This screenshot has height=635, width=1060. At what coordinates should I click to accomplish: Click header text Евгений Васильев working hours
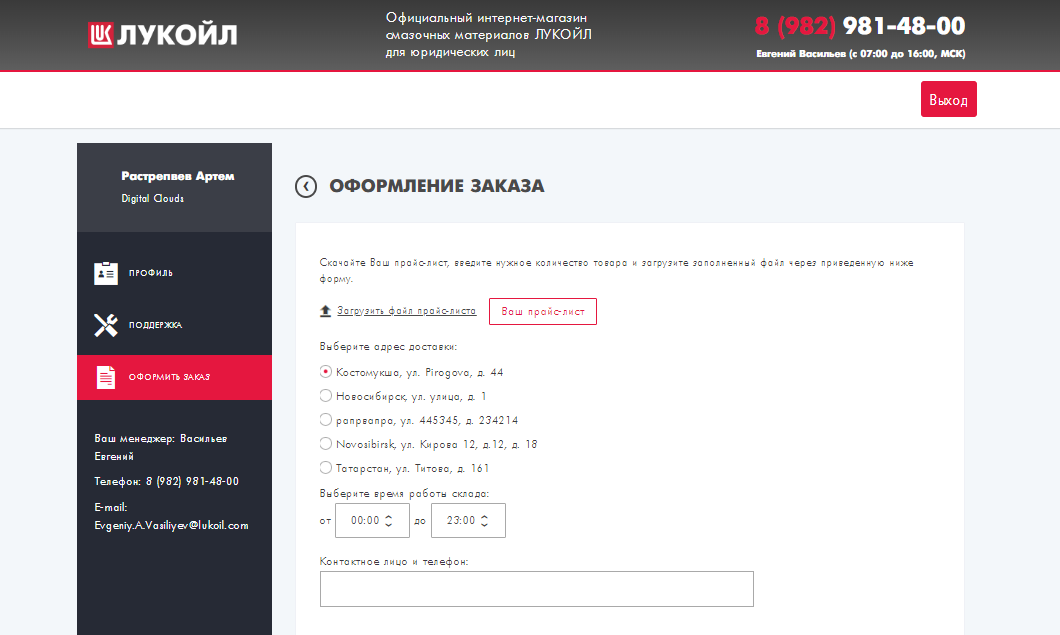pos(861,54)
